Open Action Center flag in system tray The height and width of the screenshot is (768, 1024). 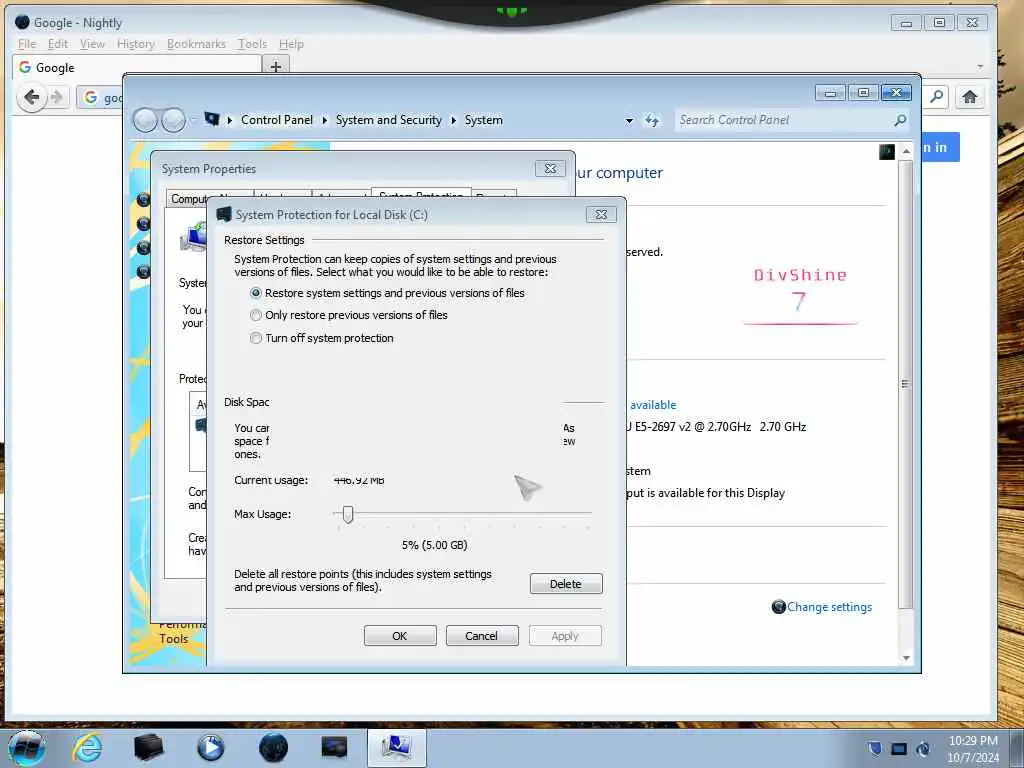pyautogui.click(x=874, y=749)
